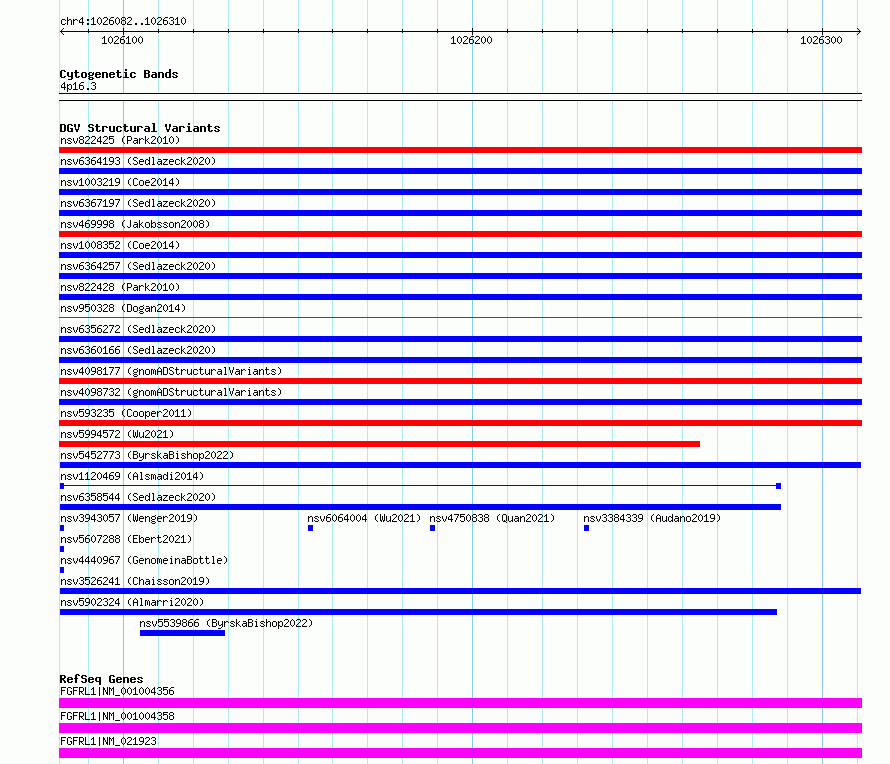Select the red bar under nsv5994572
This screenshot has height=764, width=890.
379,444
